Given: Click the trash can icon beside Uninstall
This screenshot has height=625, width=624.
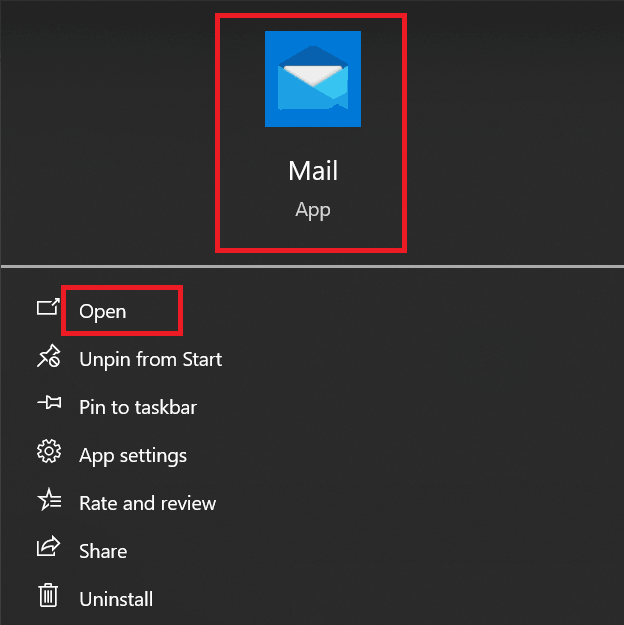Looking at the screenshot, I should pos(48,596).
